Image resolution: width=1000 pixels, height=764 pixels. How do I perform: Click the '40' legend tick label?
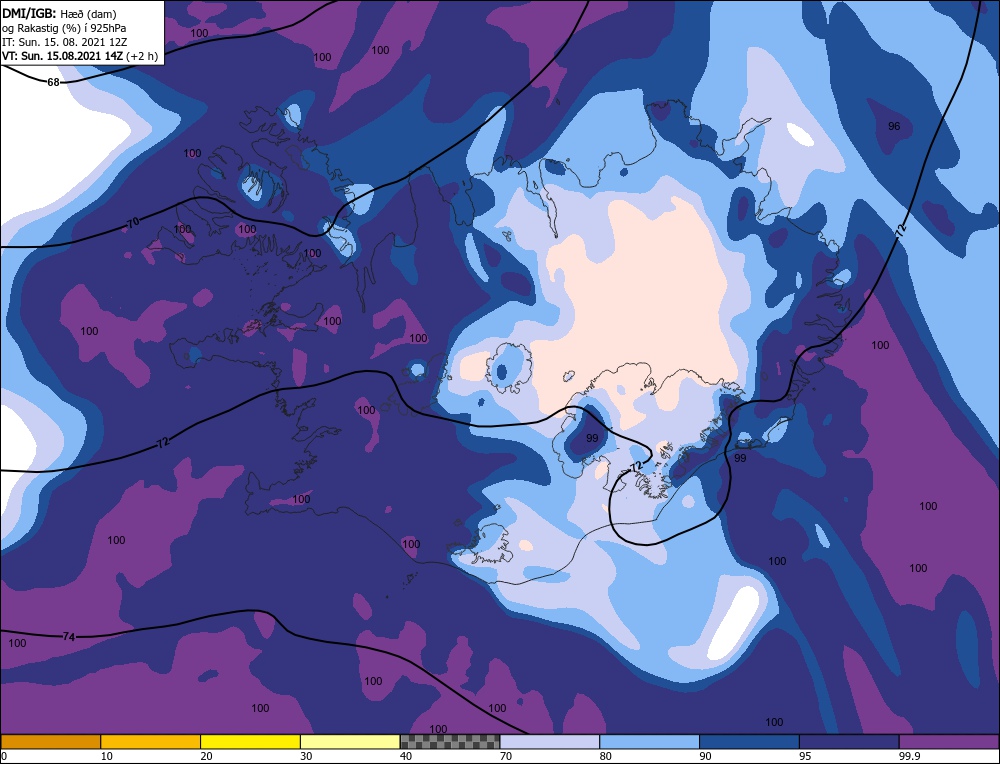click(406, 756)
